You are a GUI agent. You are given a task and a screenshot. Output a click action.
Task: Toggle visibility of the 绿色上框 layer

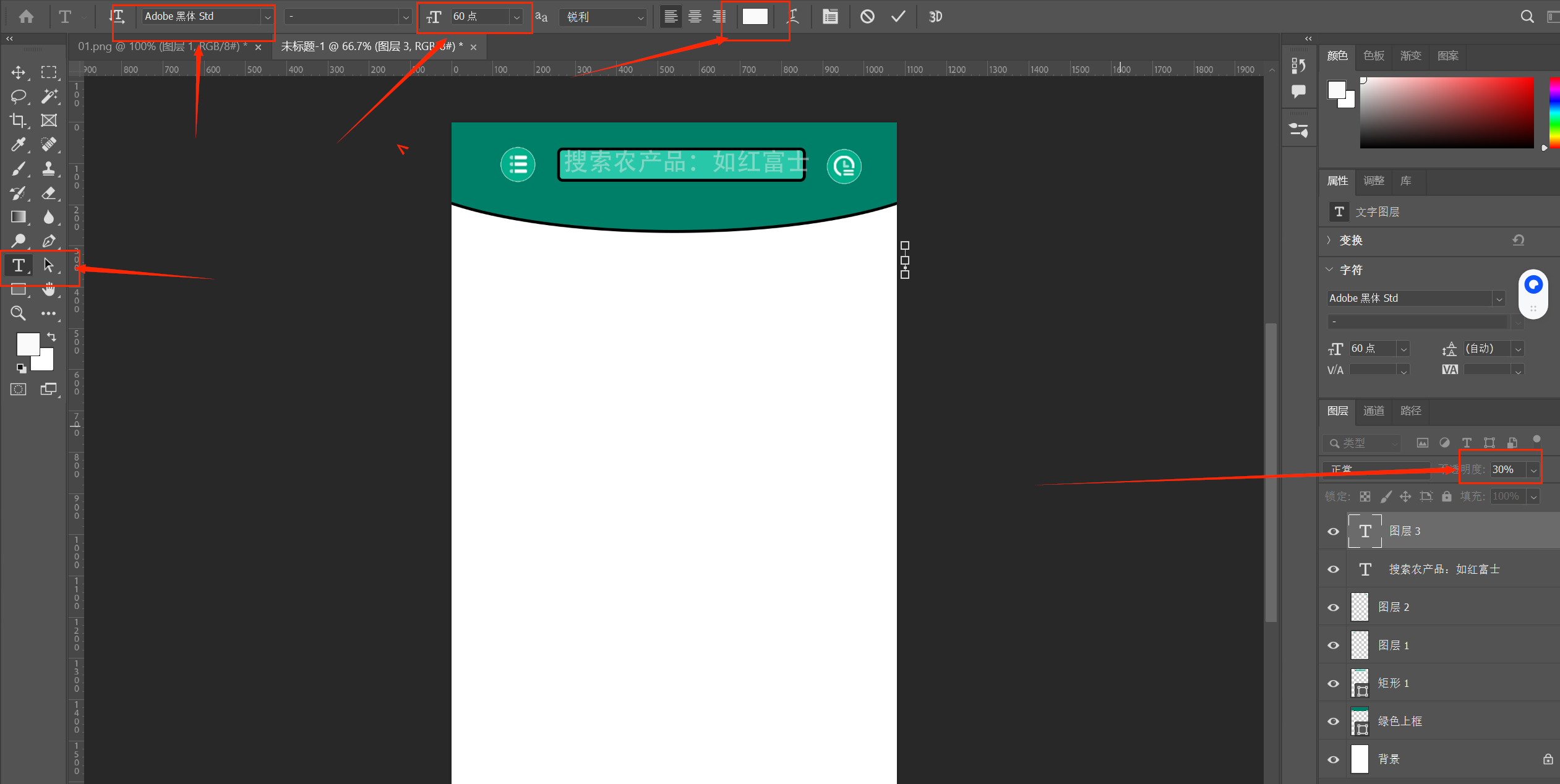pos(1334,721)
